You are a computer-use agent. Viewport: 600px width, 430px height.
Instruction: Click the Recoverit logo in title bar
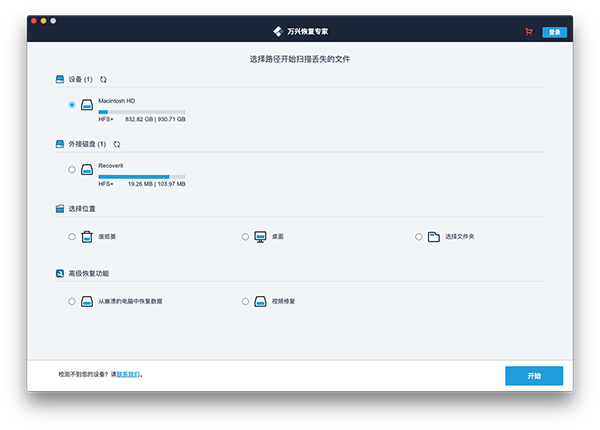click(278, 31)
